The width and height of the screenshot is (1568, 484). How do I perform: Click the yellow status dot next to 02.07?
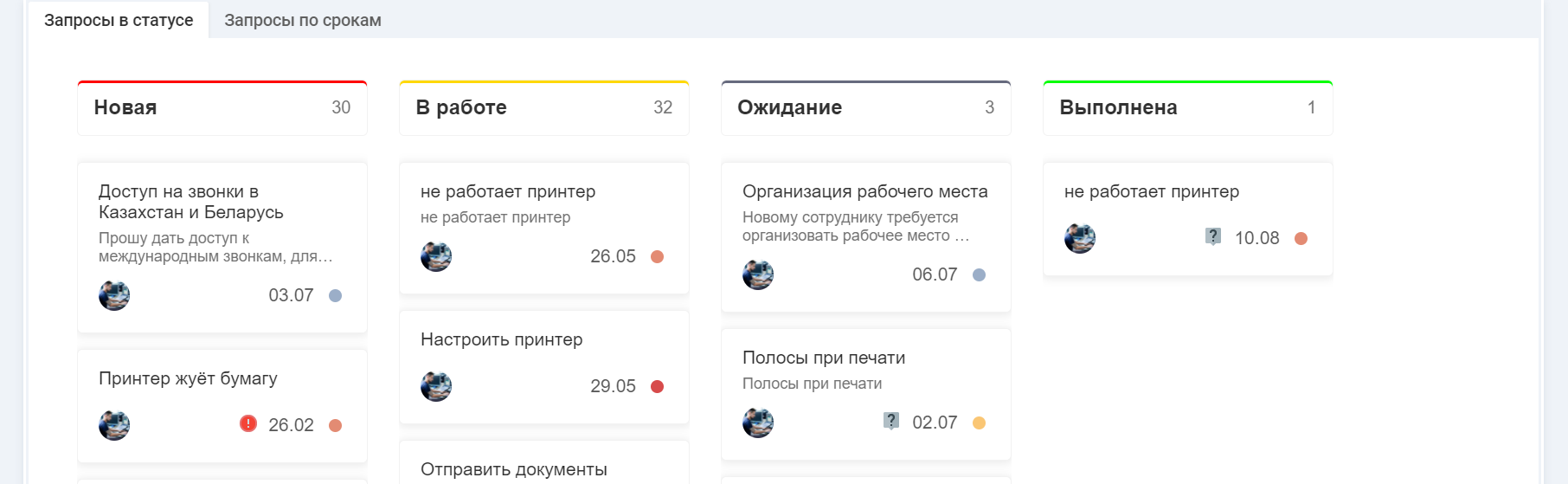click(x=979, y=423)
